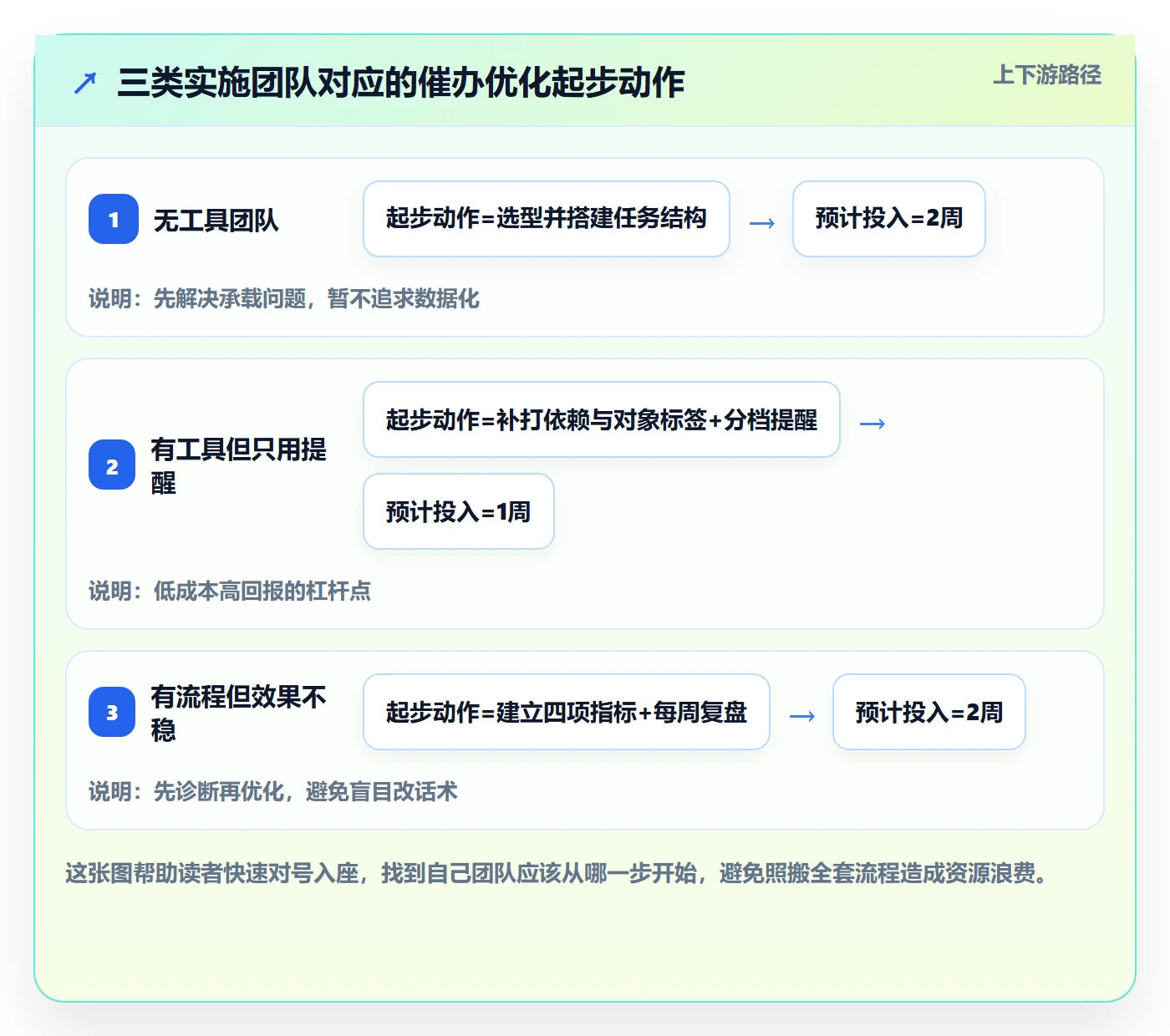Click the arrow after 起步动作=建立四项指标+每周复盘
This screenshot has height=1036, width=1170.
pyautogui.click(x=801, y=716)
